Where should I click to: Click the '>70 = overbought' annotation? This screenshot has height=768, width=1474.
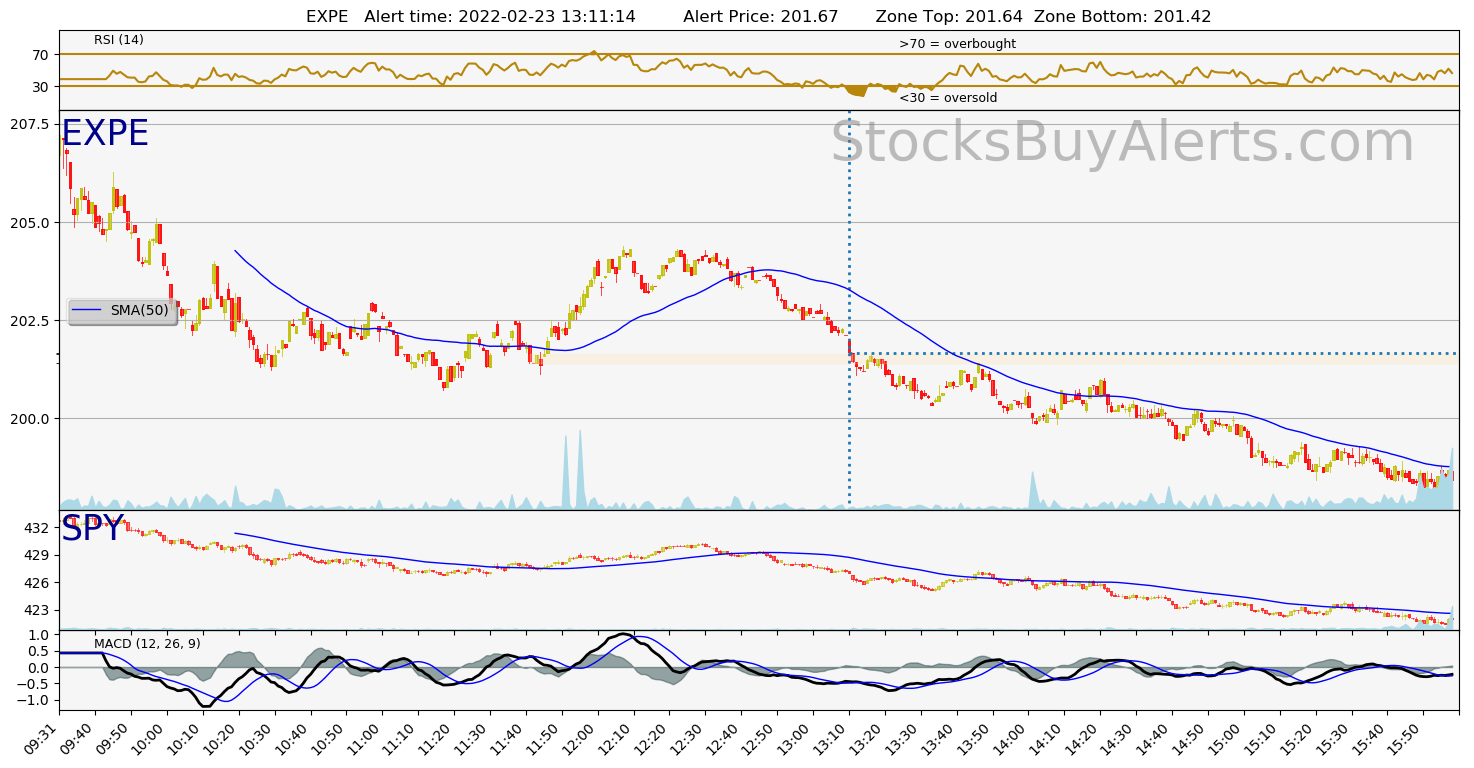point(957,44)
